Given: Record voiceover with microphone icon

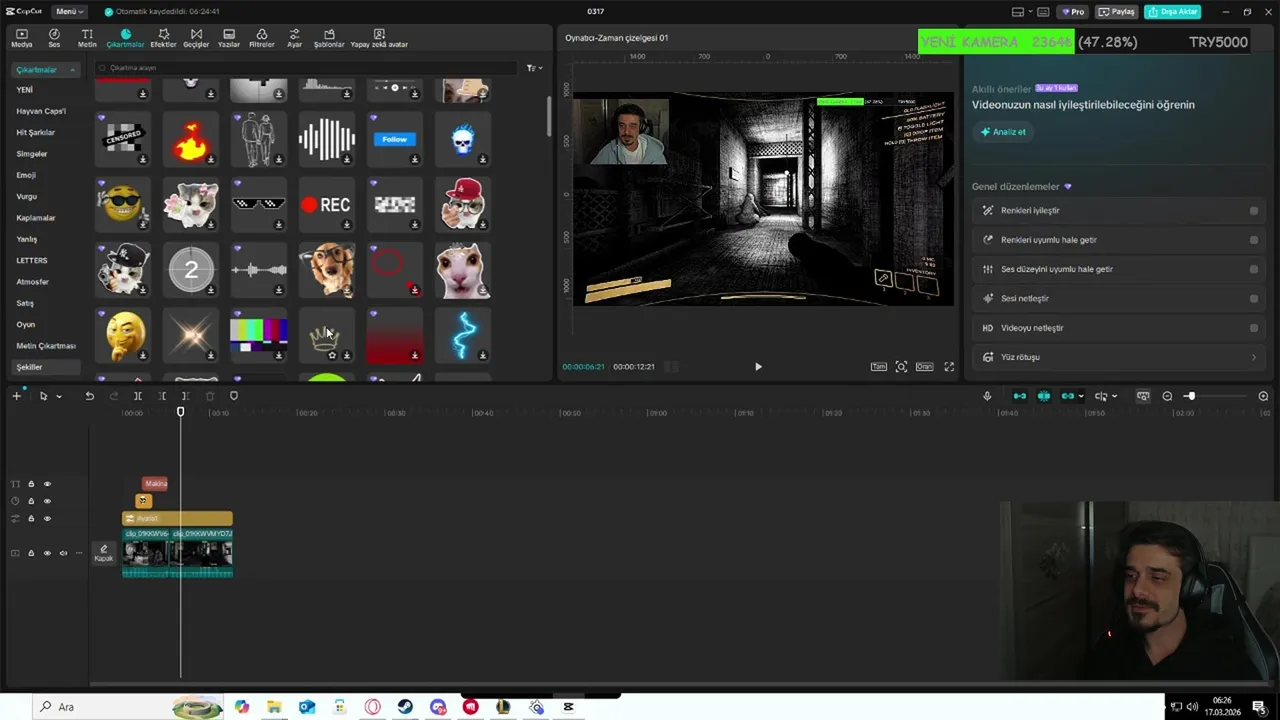Looking at the screenshot, I should (987, 396).
